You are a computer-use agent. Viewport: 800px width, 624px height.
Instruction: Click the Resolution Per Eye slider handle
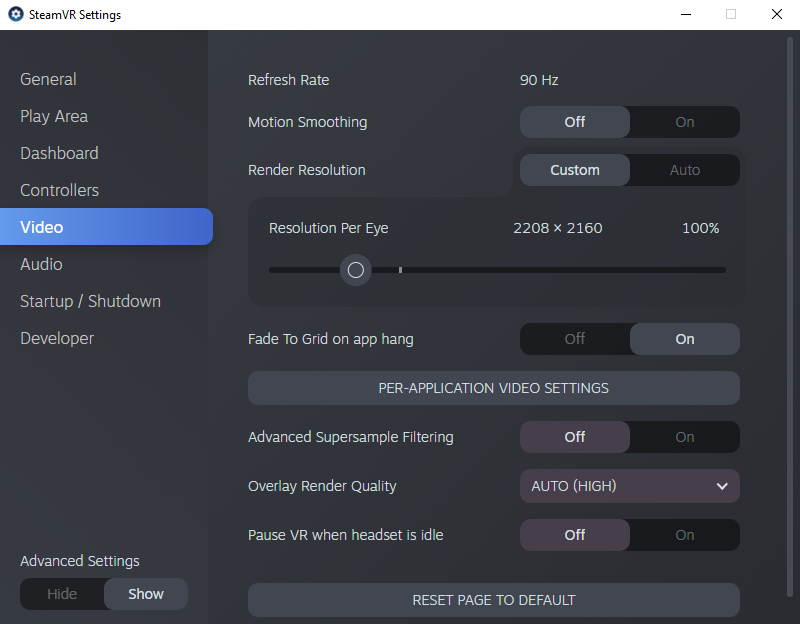[x=356, y=270]
